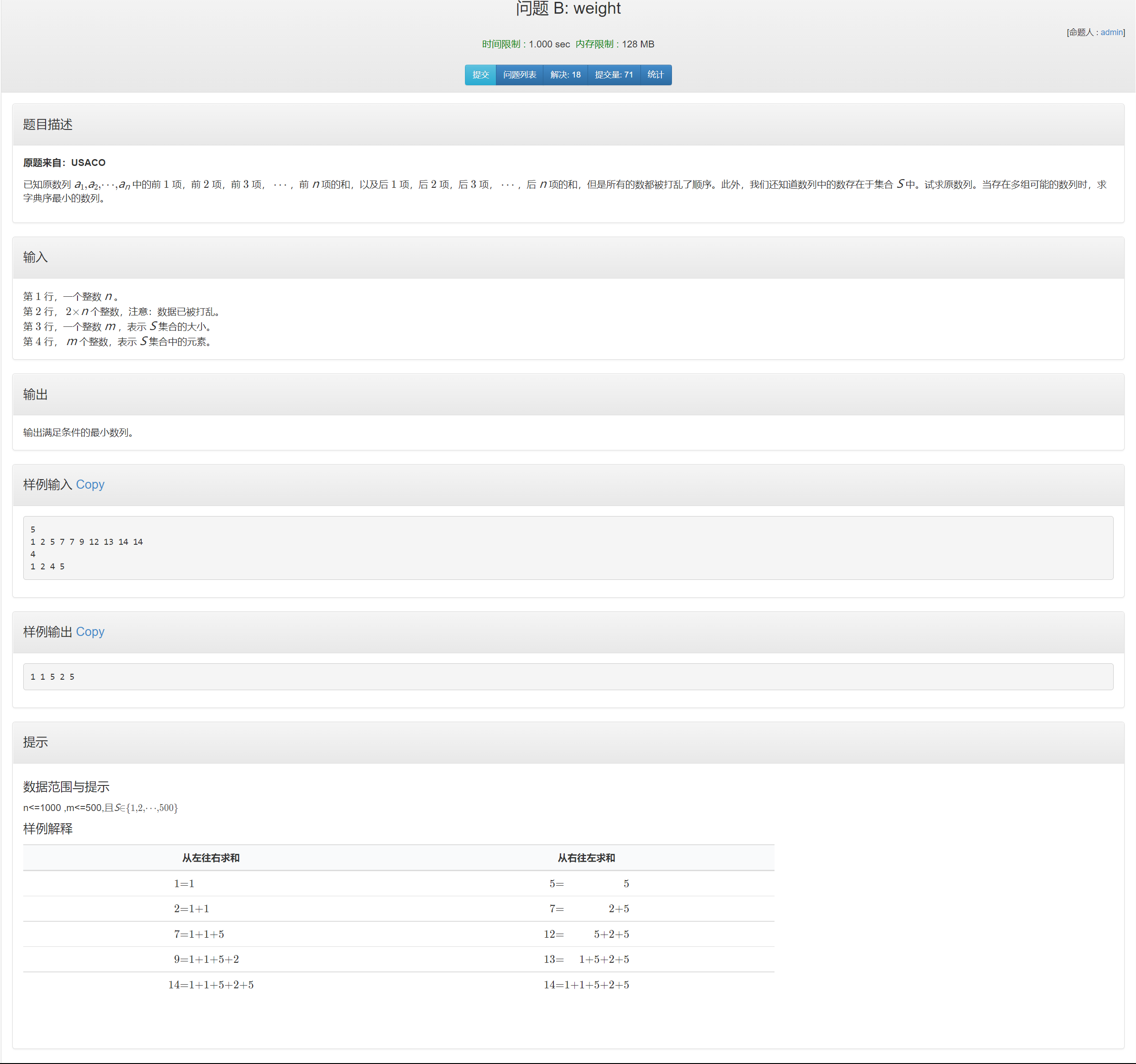Click the sample input code box
1136x1064 pixels.
pyautogui.click(x=568, y=548)
